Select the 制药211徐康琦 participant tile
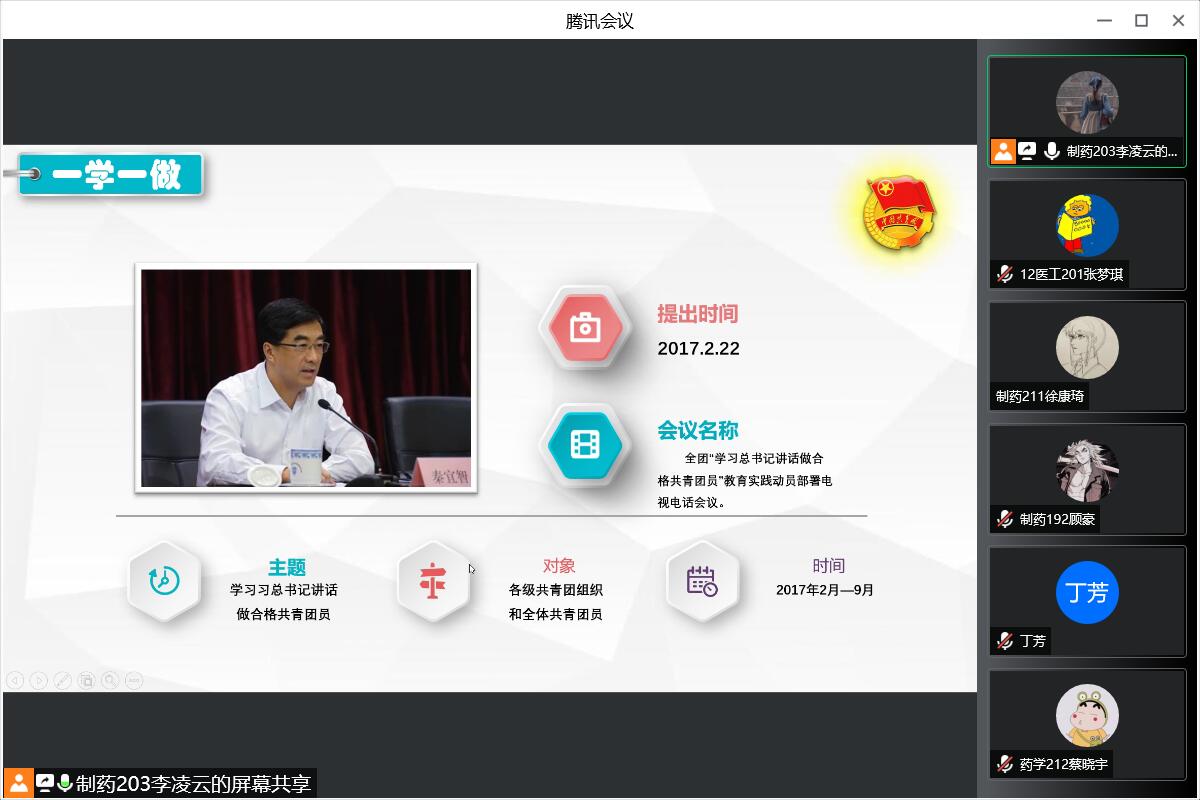1200x800 pixels. pyautogui.click(x=1087, y=356)
